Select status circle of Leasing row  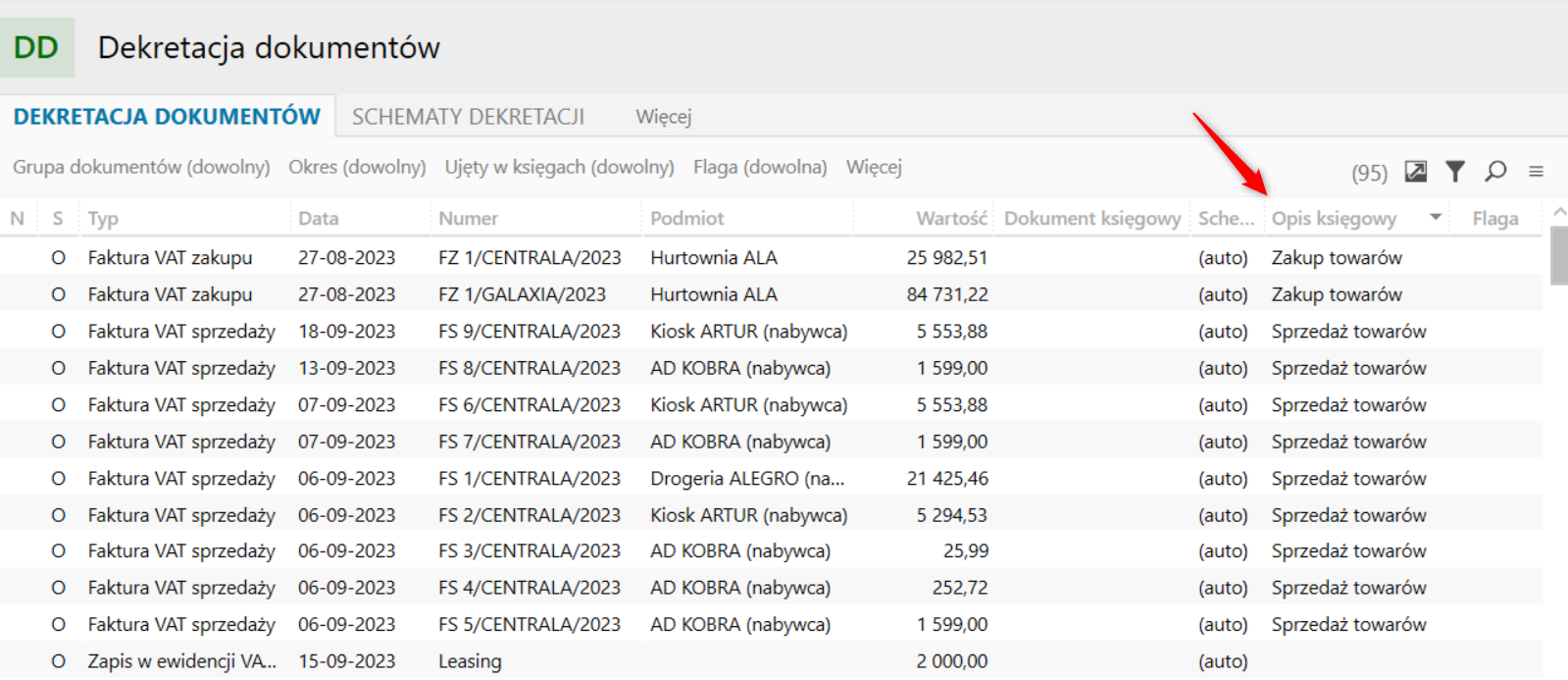(58, 661)
